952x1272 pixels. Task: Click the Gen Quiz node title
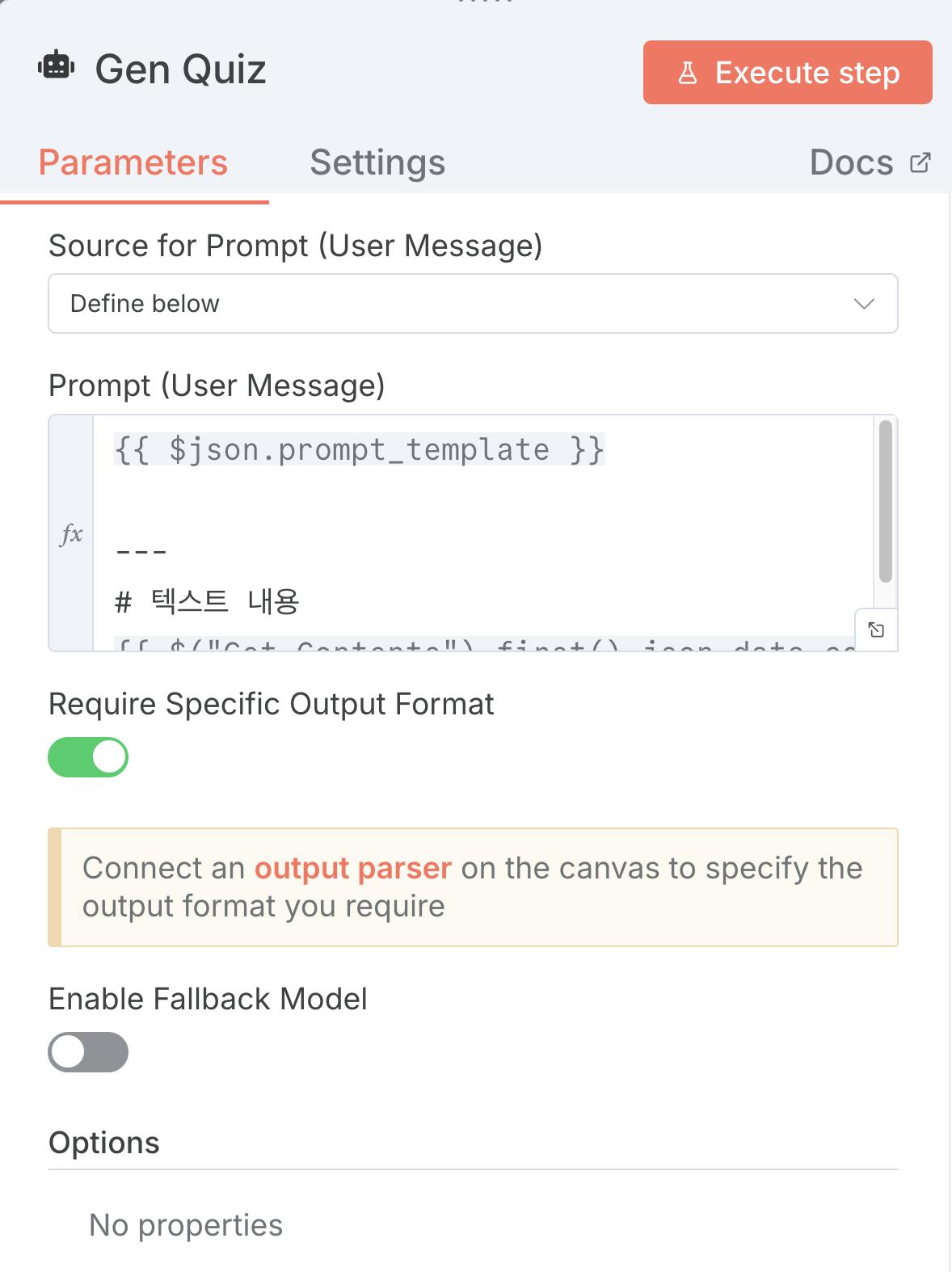[x=180, y=69]
